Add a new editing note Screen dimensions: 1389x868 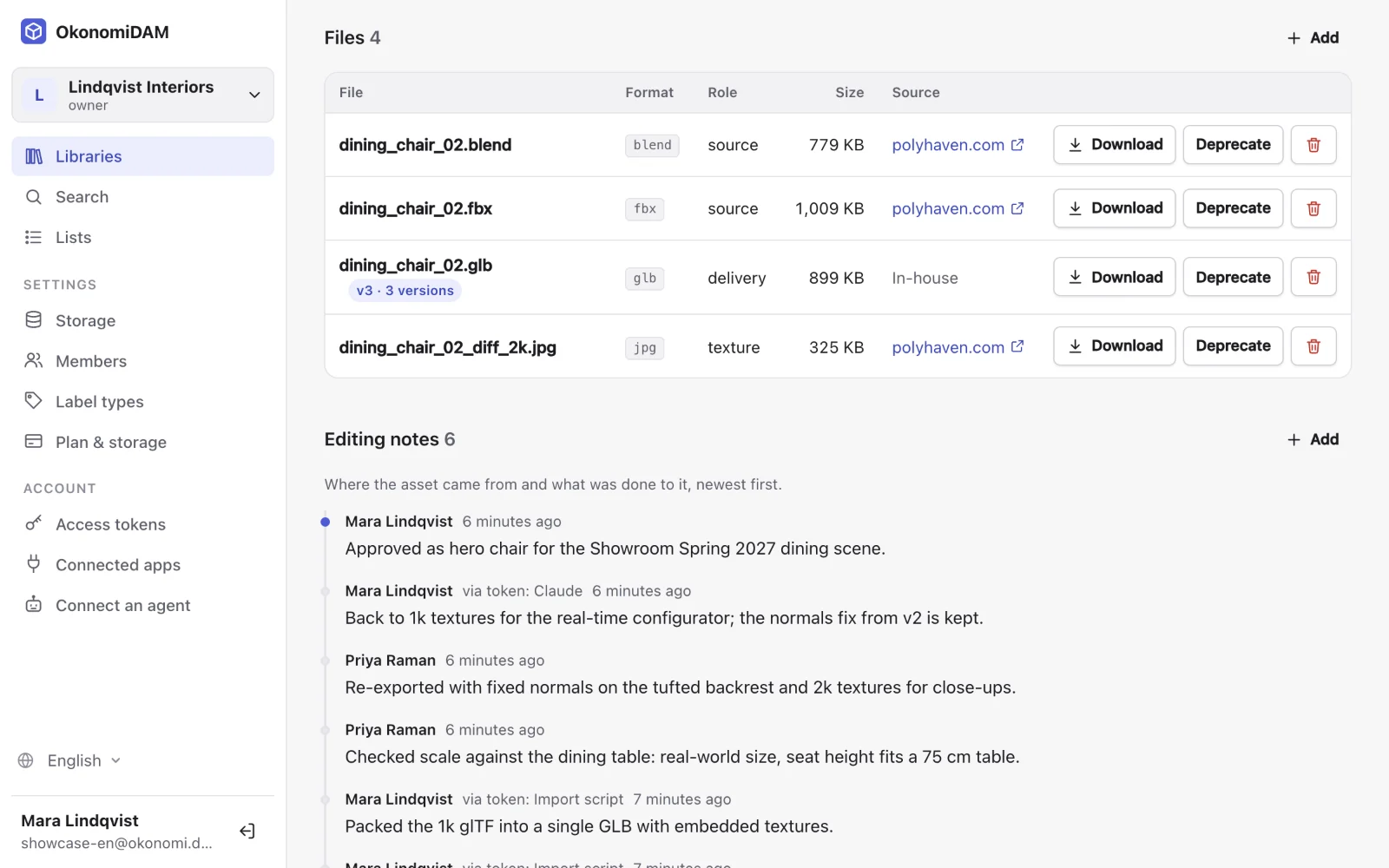1313,439
